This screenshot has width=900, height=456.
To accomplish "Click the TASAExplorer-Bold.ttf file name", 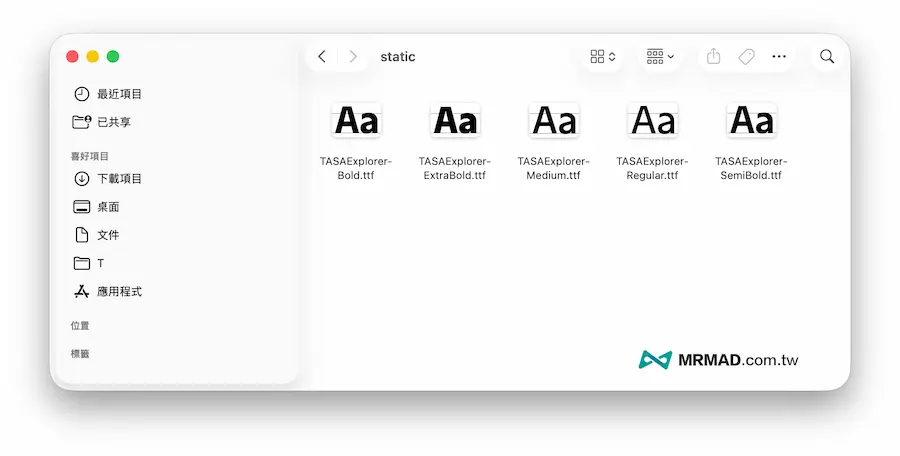I will 356,168.
